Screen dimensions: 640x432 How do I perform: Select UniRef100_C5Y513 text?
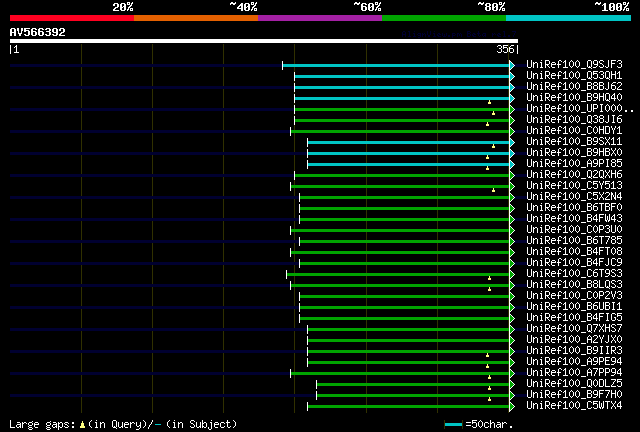pyautogui.click(x=574, y=186)
